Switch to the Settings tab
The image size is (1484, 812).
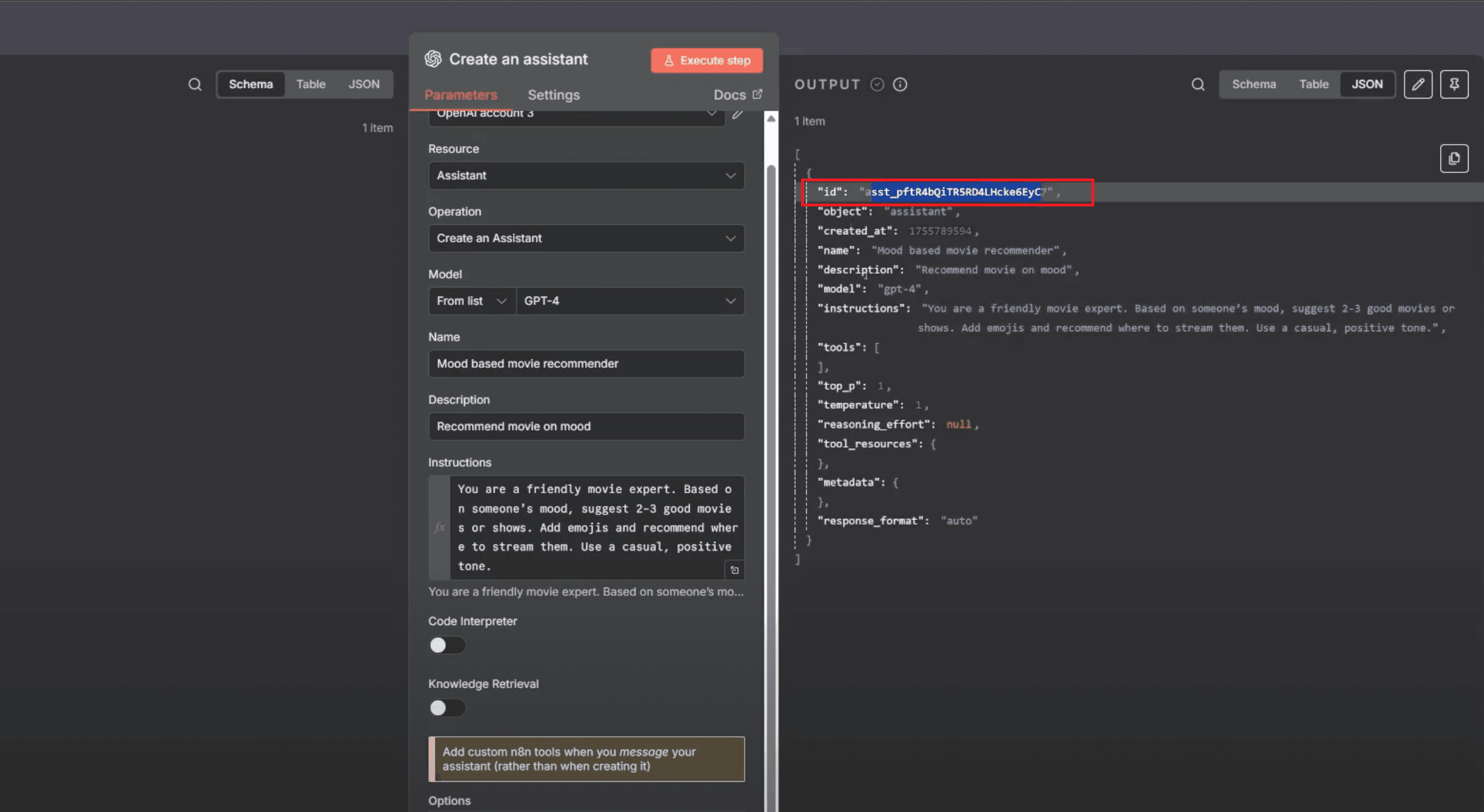(553, 95)
